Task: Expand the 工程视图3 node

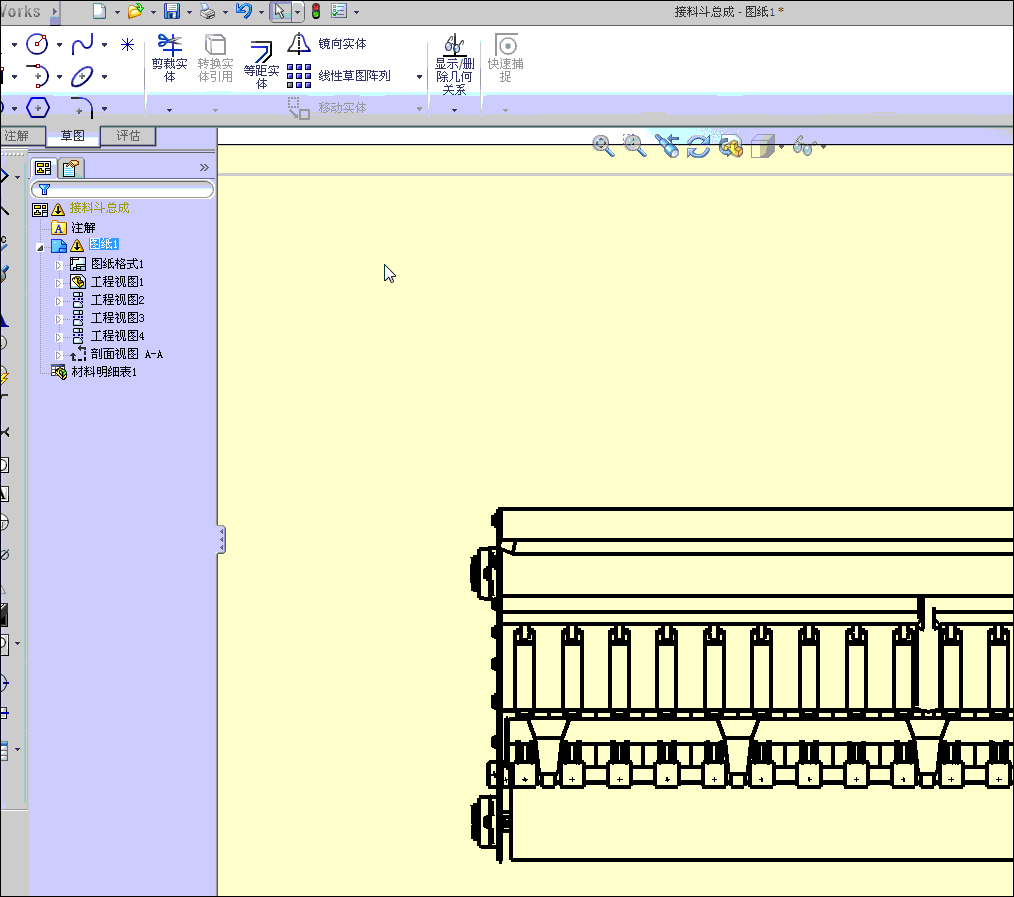Action: 59,319
